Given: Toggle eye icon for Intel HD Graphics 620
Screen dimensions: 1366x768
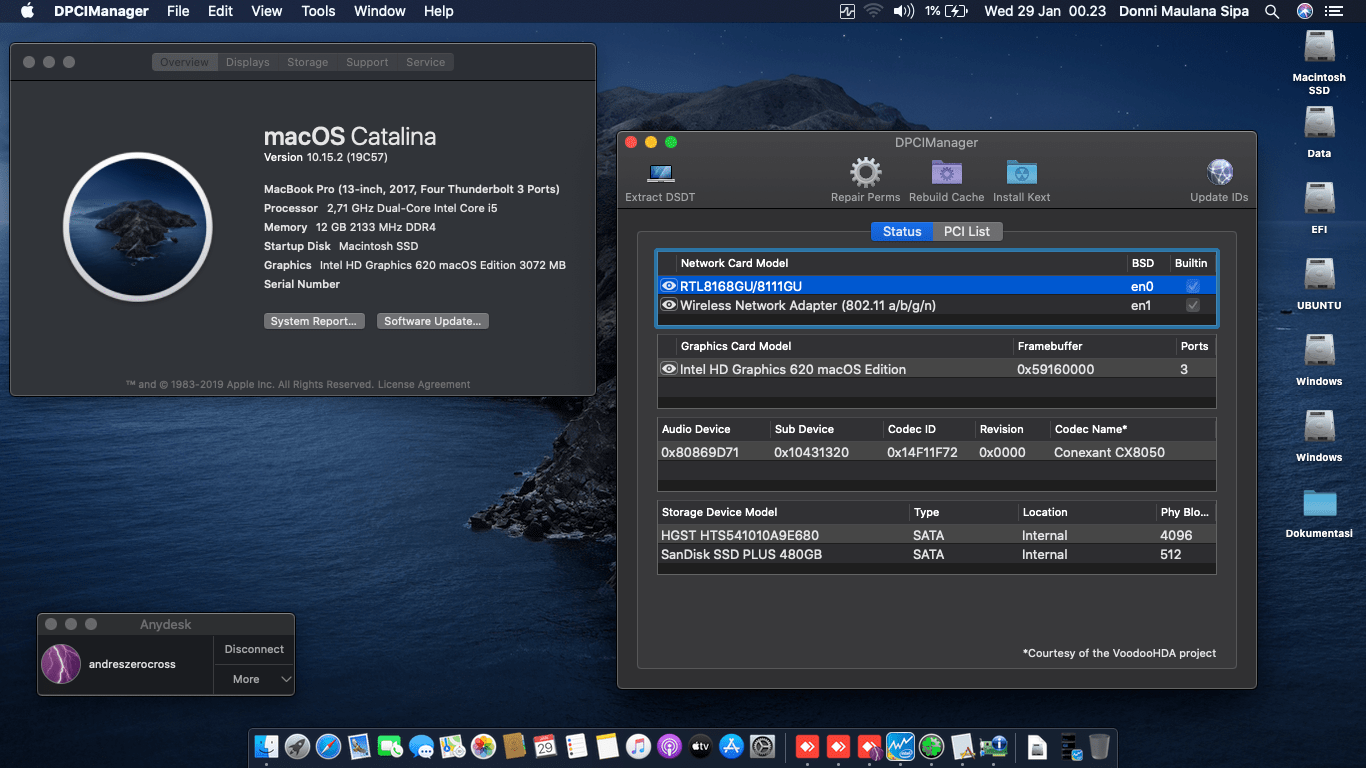Looking at the screenshot, I should click(669, 369).
